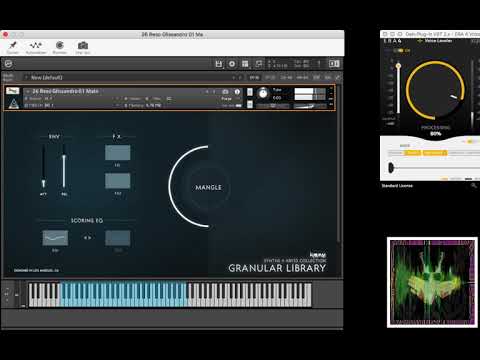Click the search magnifier in the ERA plug-in
Image resolution: width=480 pixels, height=360 pixels.
pyautogui.click(x=474, y=186)
